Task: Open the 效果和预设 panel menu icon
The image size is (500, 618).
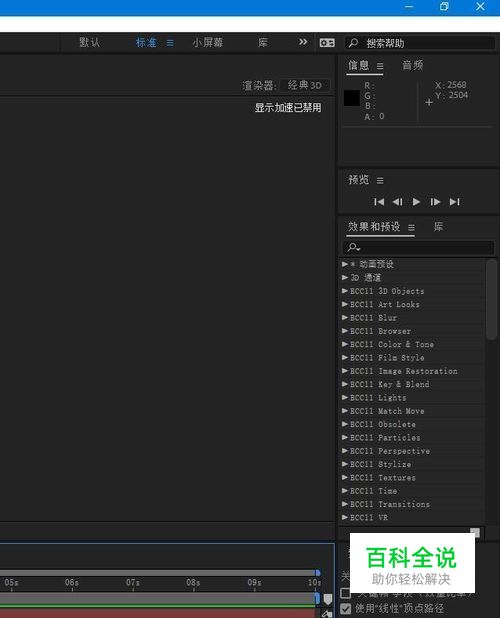Action: coord(411,228)
